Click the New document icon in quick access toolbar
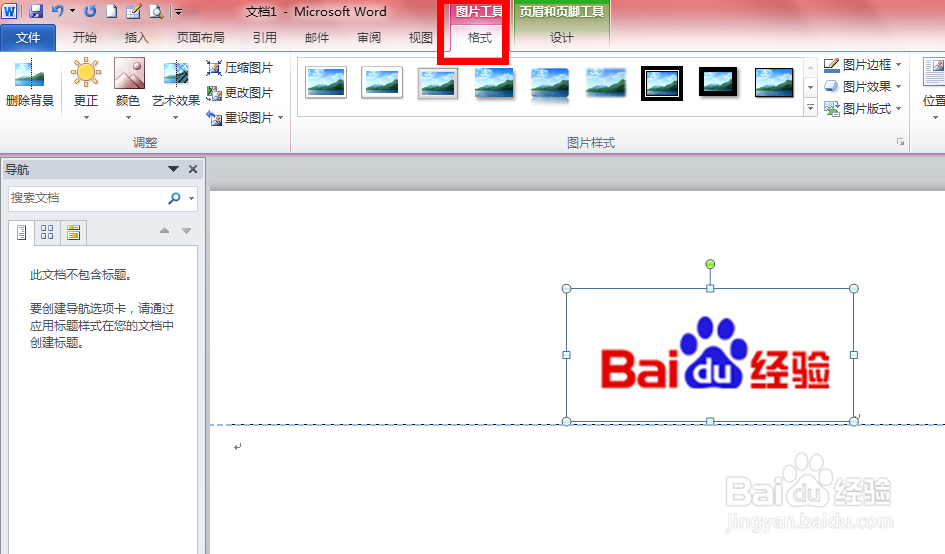 point(111,11)
